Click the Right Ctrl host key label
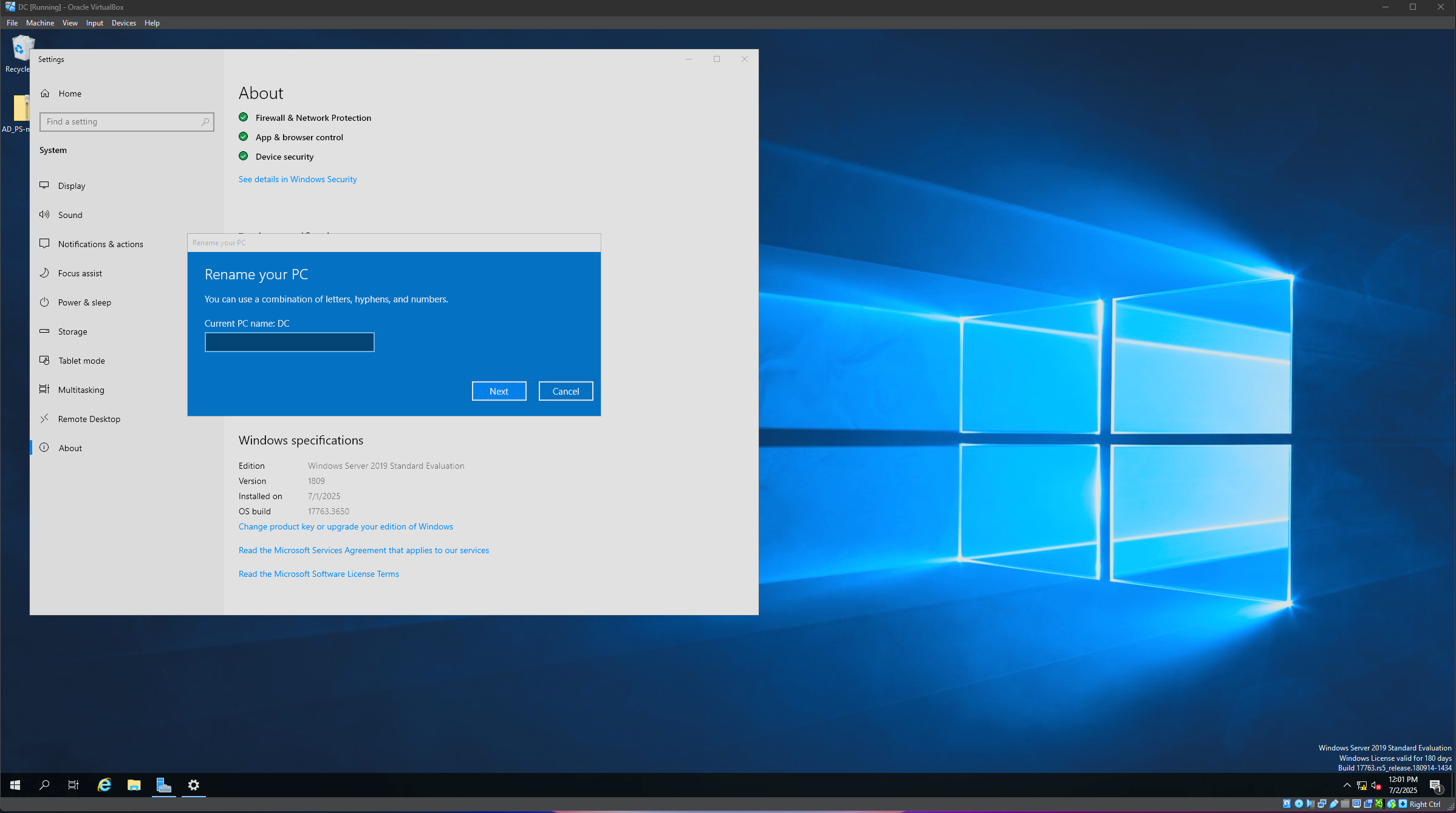The image size is (1456, 813). [1425, 804]
